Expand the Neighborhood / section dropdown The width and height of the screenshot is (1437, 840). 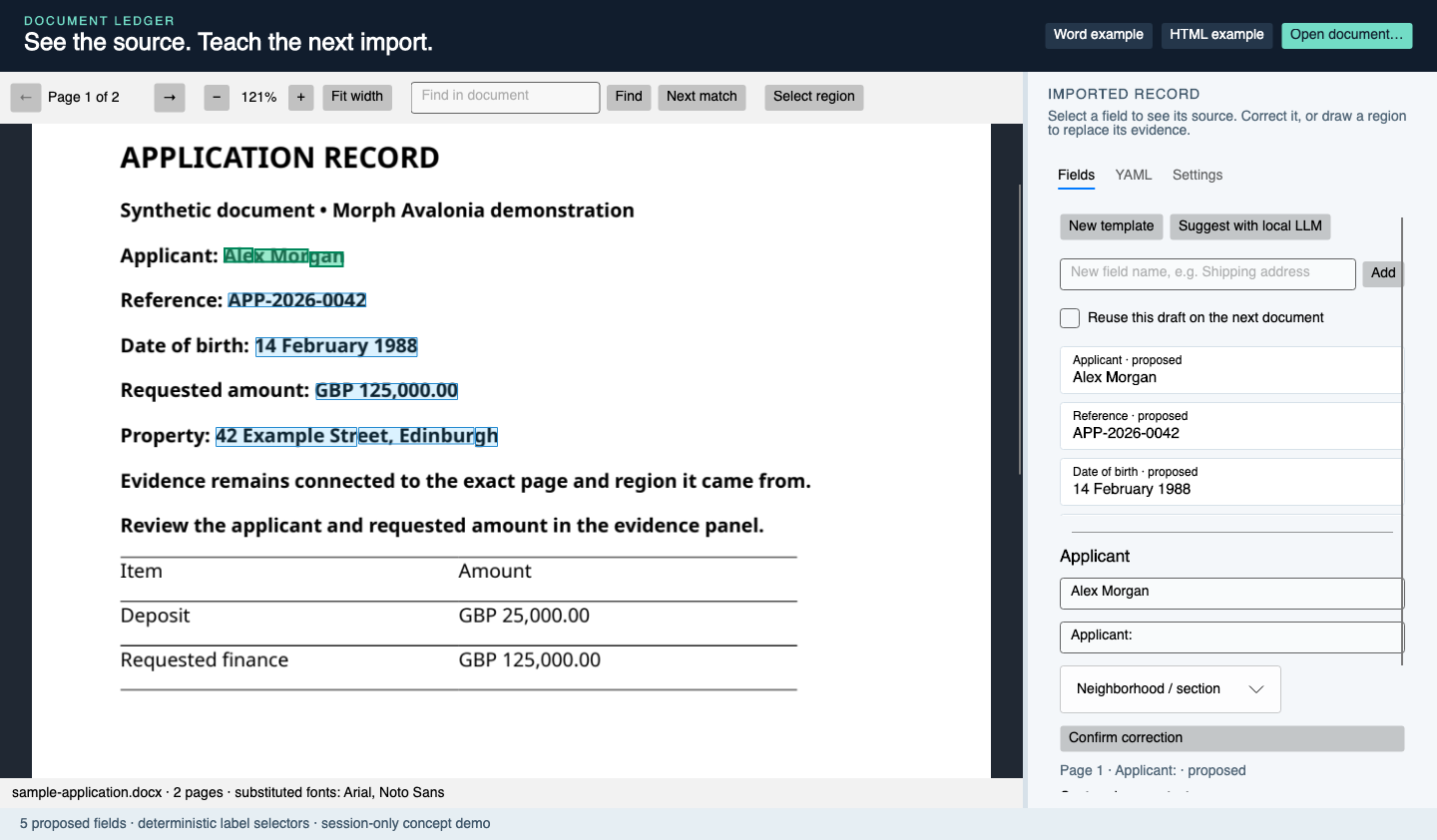[1170, 689]
